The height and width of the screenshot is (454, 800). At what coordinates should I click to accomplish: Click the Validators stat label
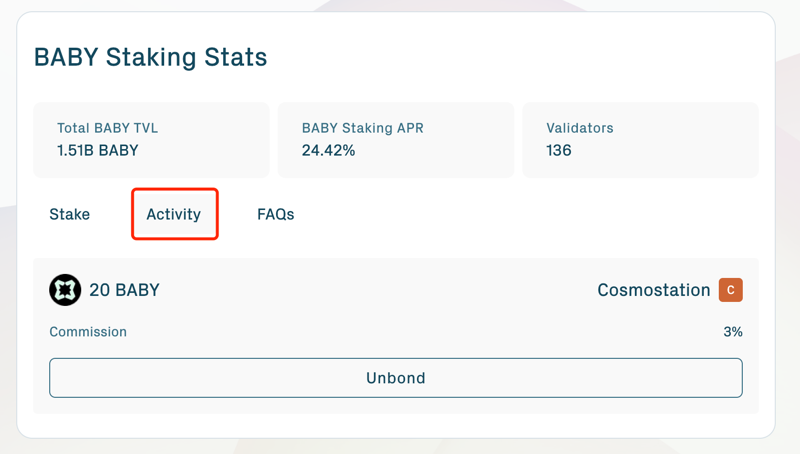click(x=580, y=128)
